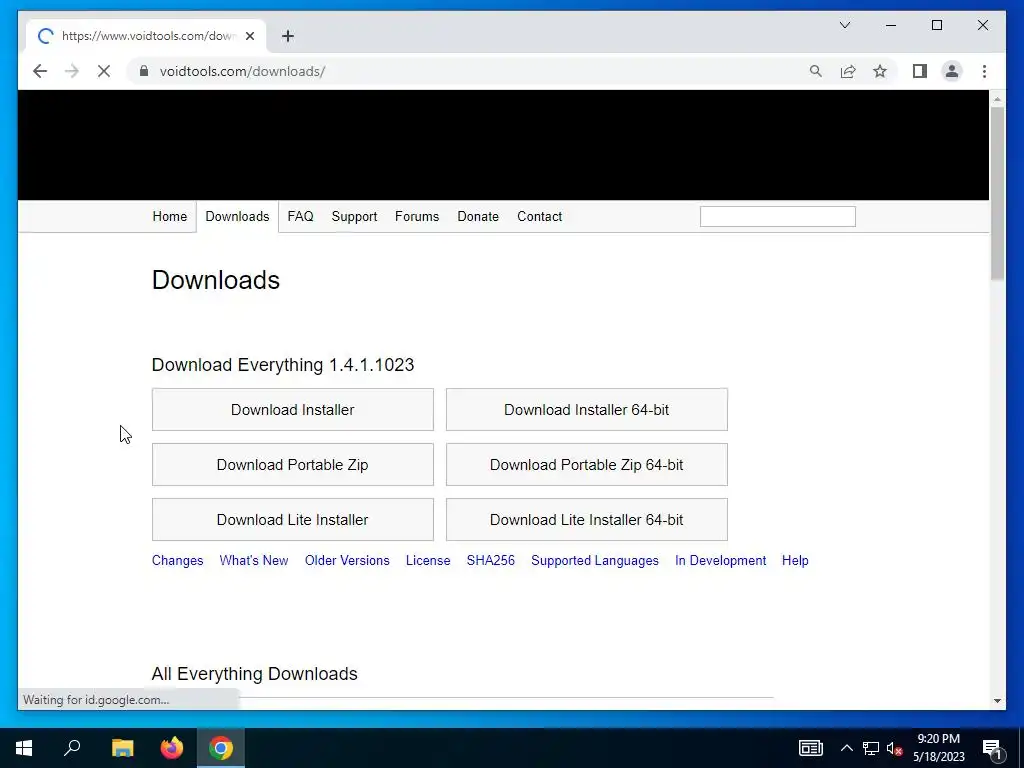
Task: Click Download Installer 64-bit button
Action: coord(586,409)
